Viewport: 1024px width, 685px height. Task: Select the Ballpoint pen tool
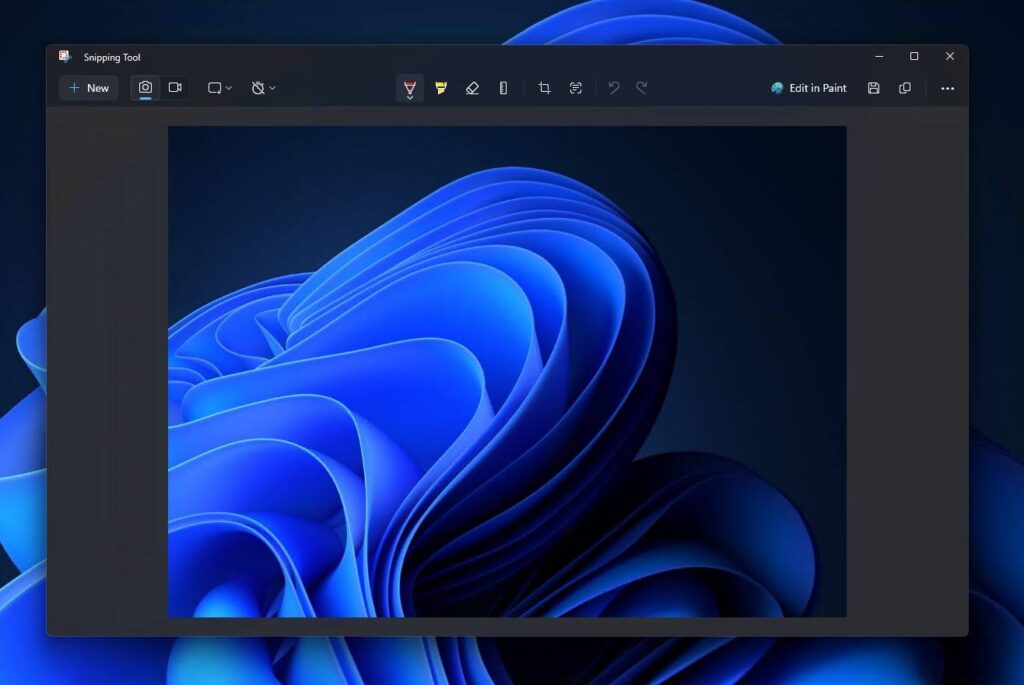(409, 86)
